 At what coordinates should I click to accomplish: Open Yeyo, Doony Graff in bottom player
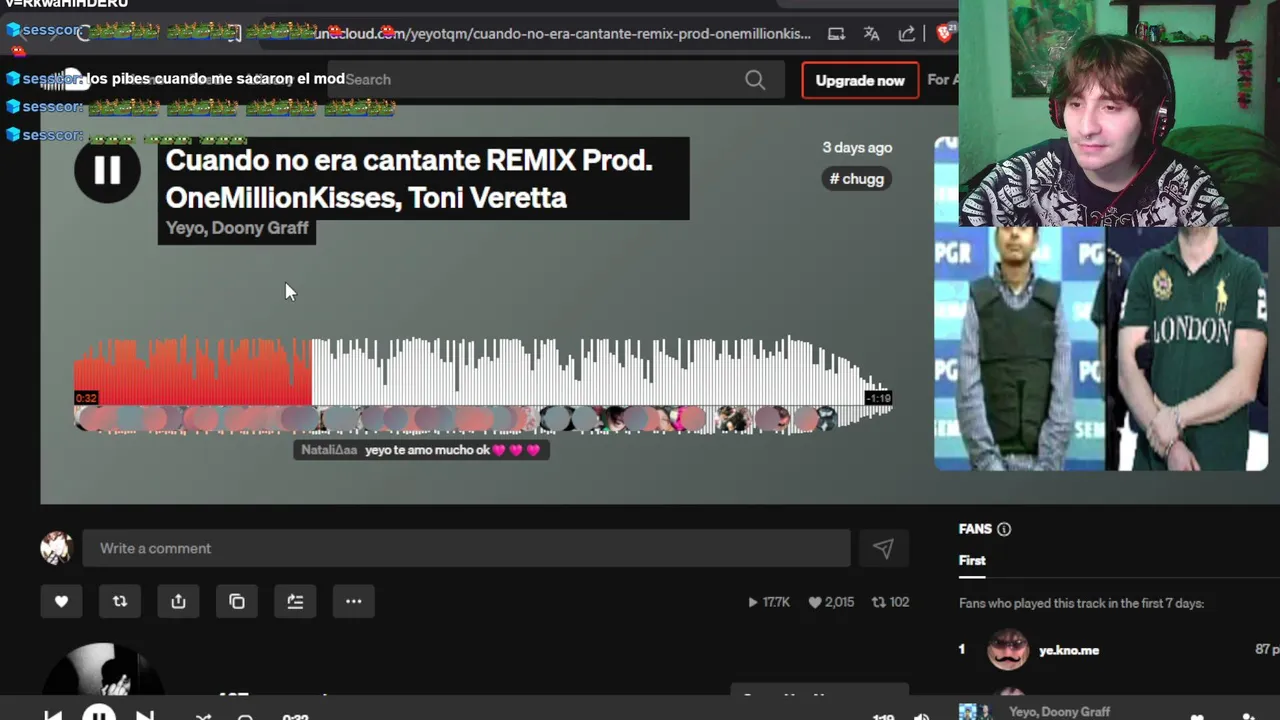pos(1059,712)
